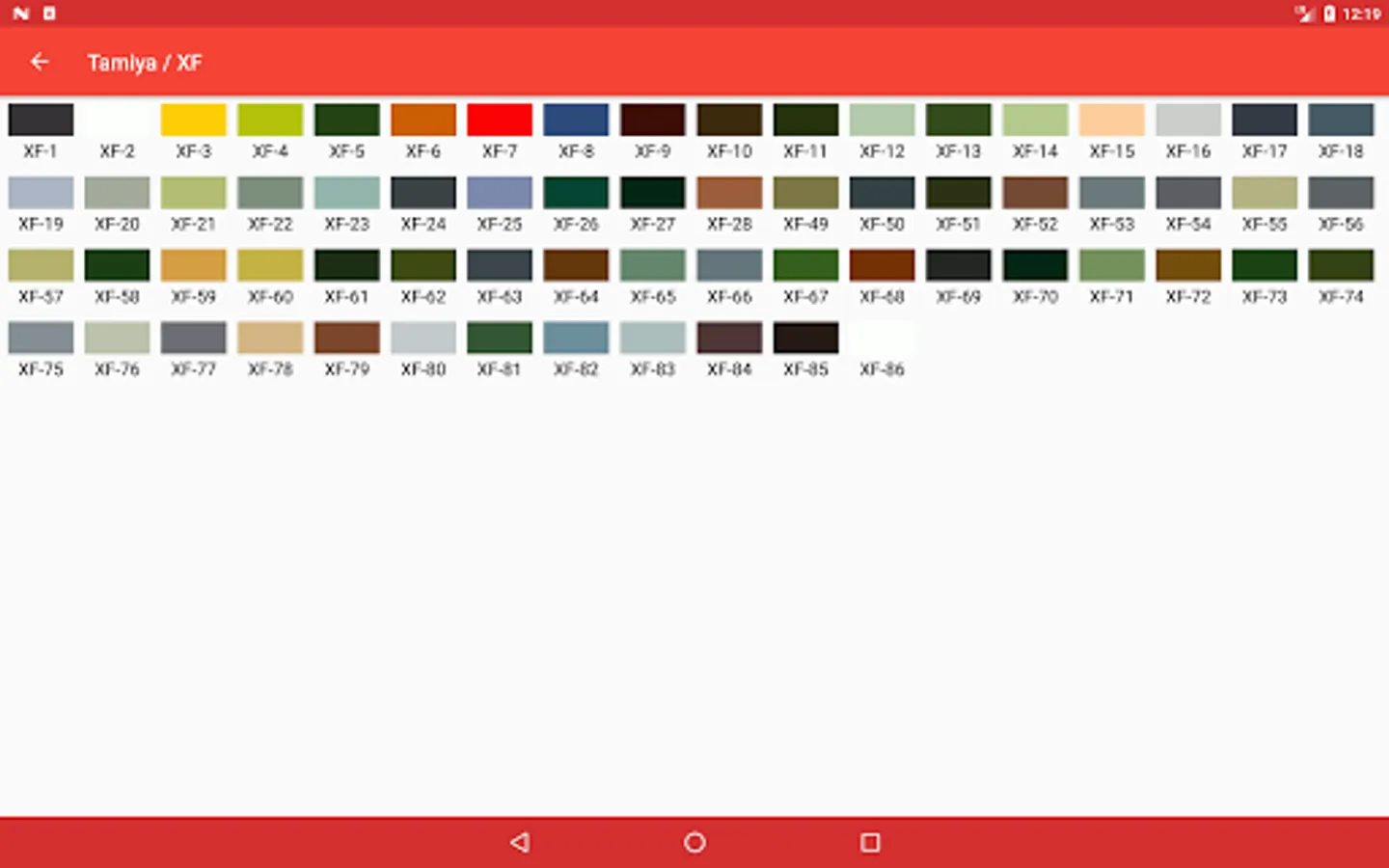Screen dimensions: 1389x868
Task: Select the XF-16 light gray swatch
Action: point(1188,120)
